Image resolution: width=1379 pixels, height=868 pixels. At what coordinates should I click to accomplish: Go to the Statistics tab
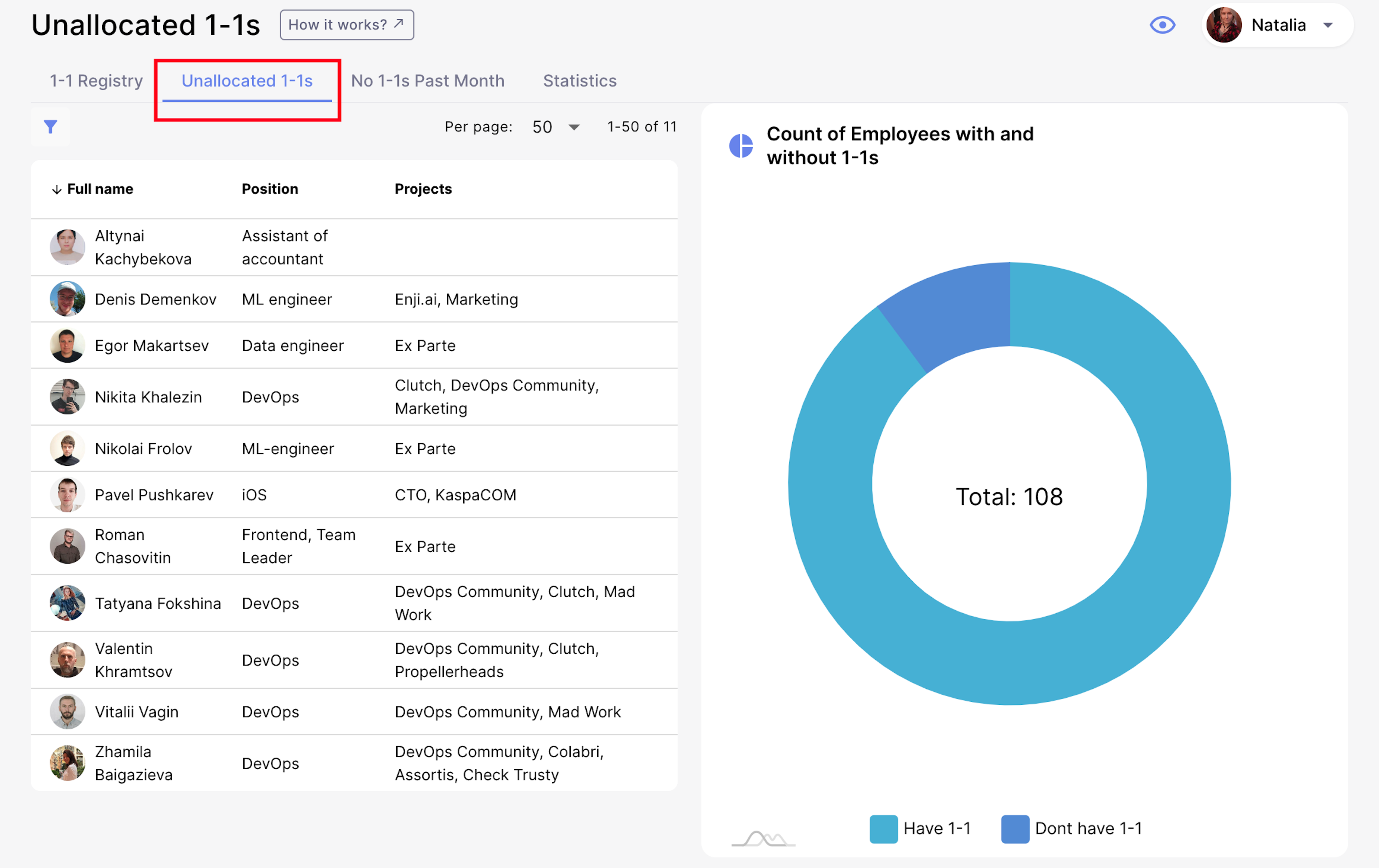point(580,81)
